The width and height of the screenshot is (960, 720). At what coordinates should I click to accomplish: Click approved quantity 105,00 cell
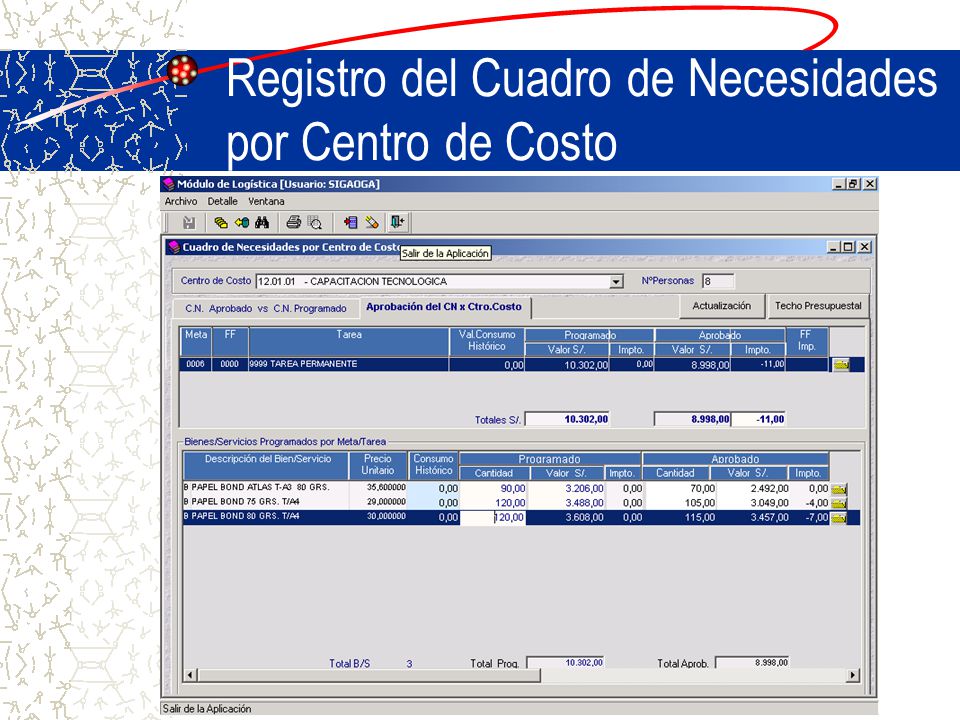coord(680,503)
